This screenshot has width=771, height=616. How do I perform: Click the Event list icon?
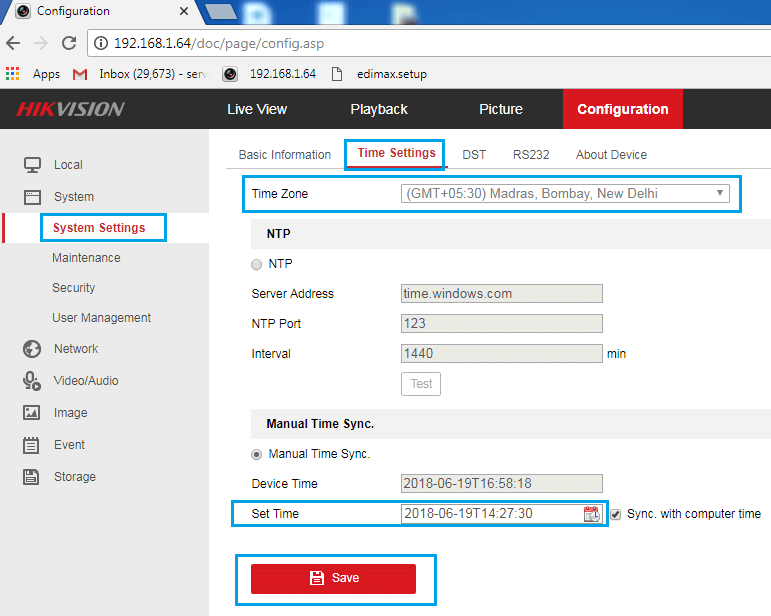tap(31, 445)
